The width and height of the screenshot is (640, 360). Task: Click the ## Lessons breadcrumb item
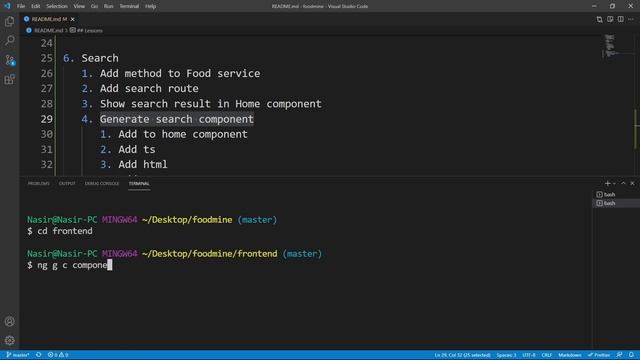86,31
